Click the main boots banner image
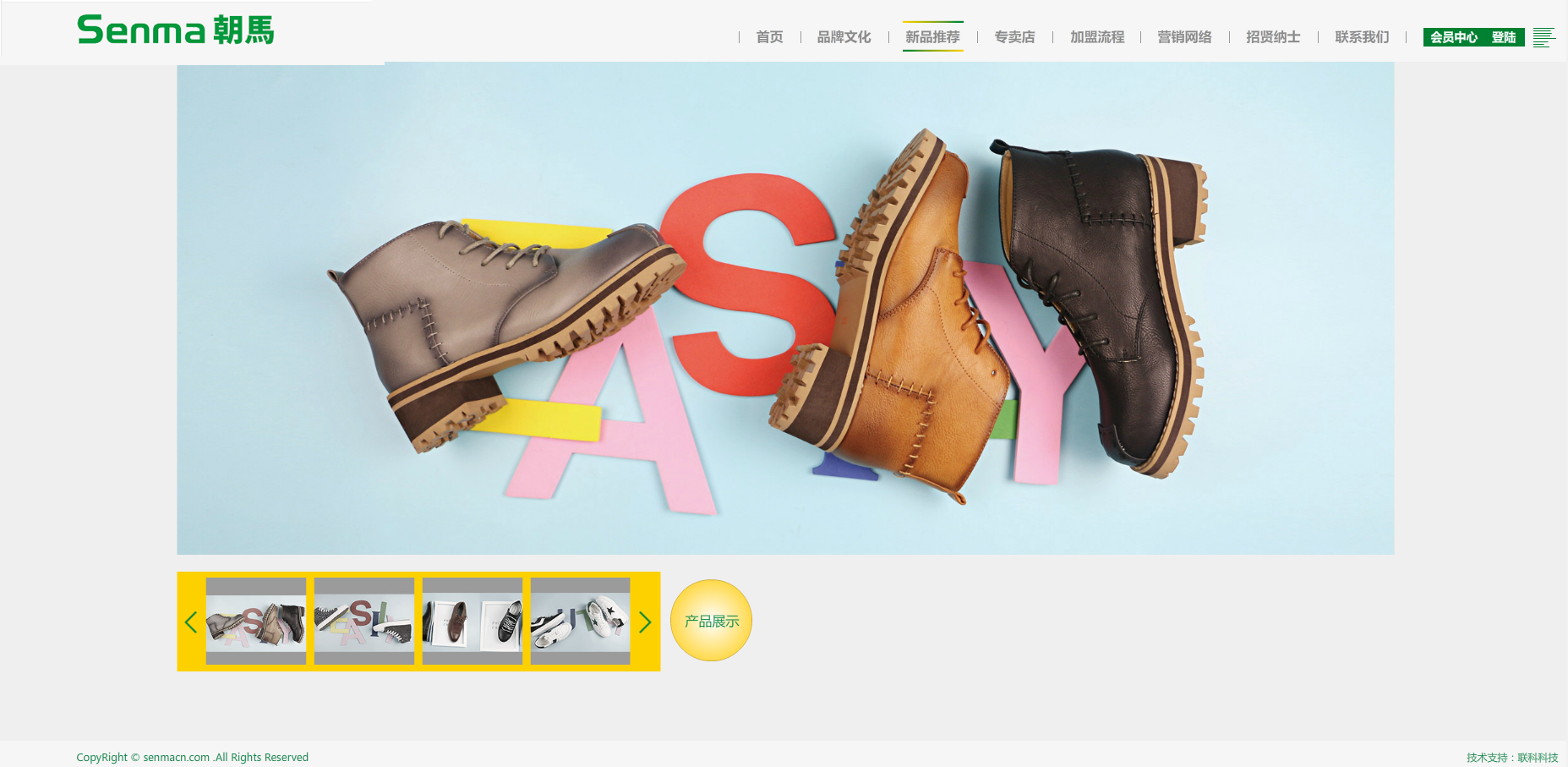1568x767 pixels. (785, 309)
